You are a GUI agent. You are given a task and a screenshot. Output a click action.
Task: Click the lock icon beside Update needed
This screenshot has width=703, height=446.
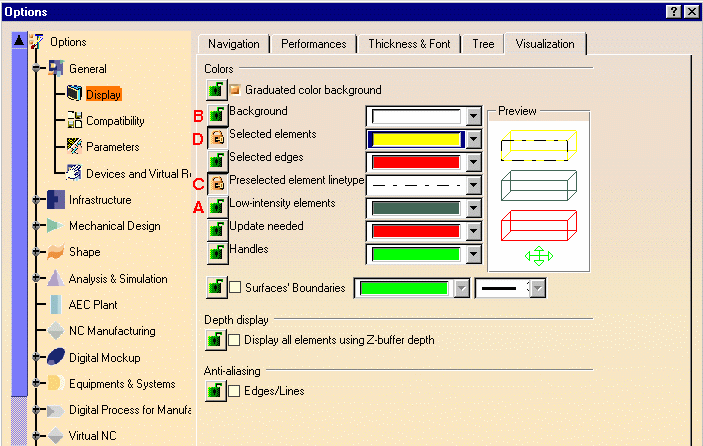click(x=217, y=230)
